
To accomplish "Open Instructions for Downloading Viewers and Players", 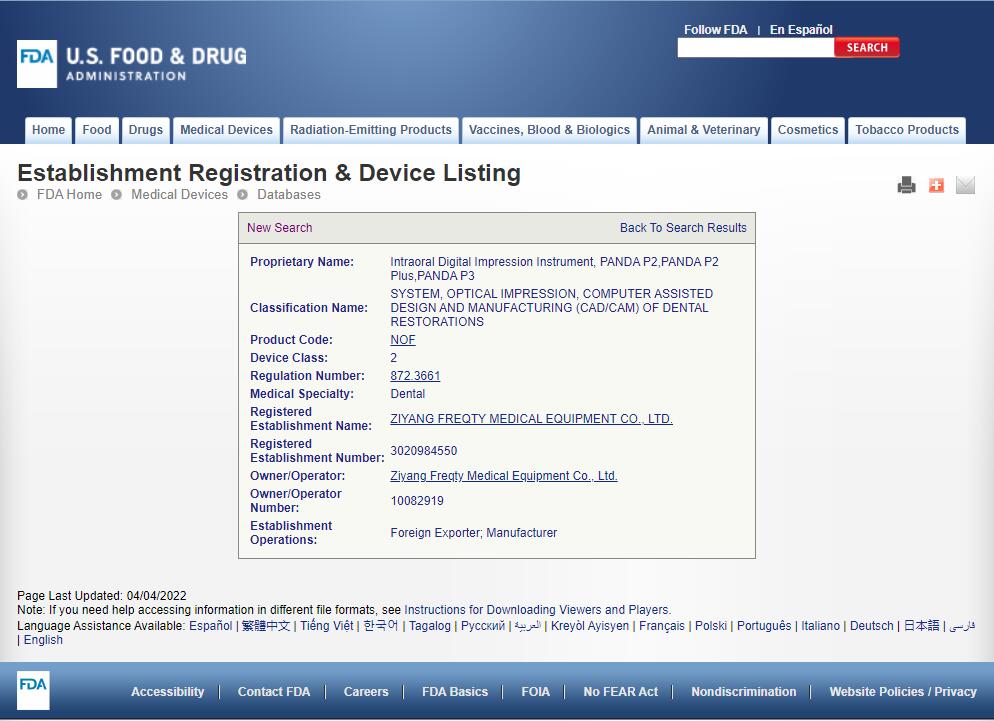I will [537, 610].
